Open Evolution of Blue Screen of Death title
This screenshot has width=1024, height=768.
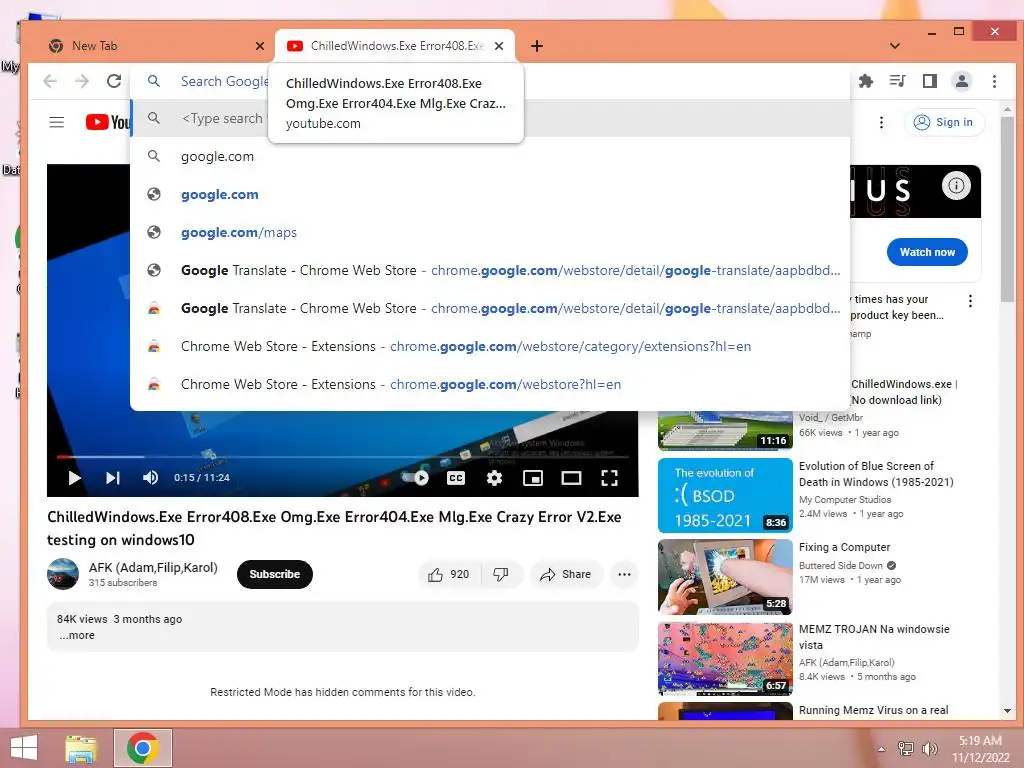876,474
